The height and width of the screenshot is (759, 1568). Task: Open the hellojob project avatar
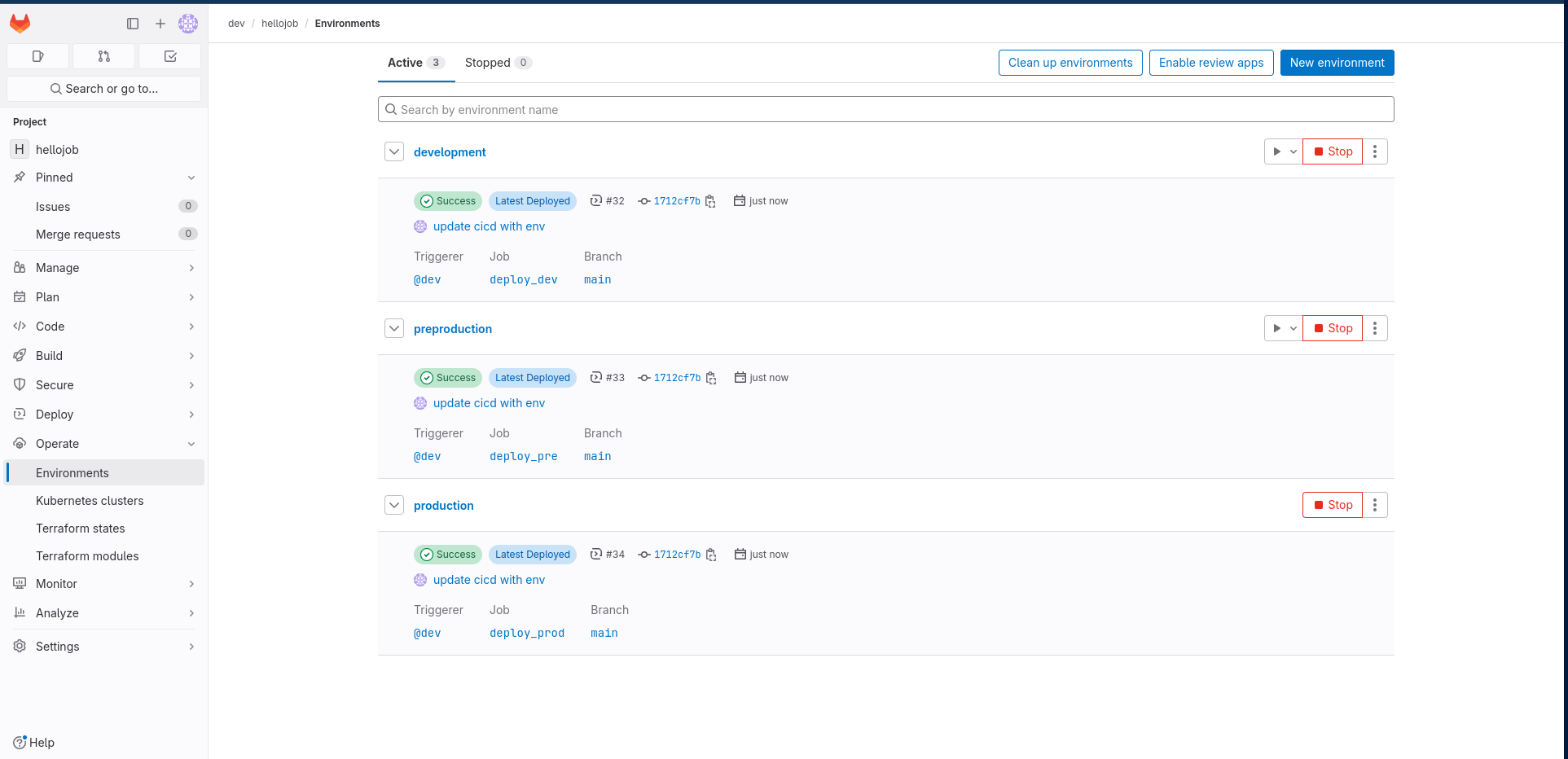pos(20,149)
